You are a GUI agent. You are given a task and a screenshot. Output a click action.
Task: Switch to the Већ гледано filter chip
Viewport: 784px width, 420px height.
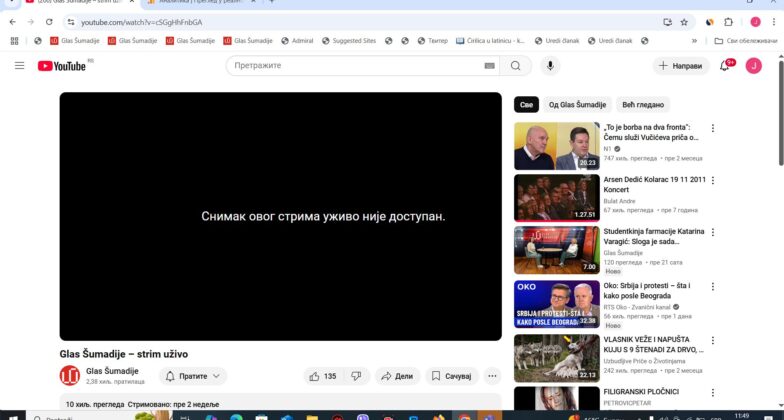tap(642, 105)
